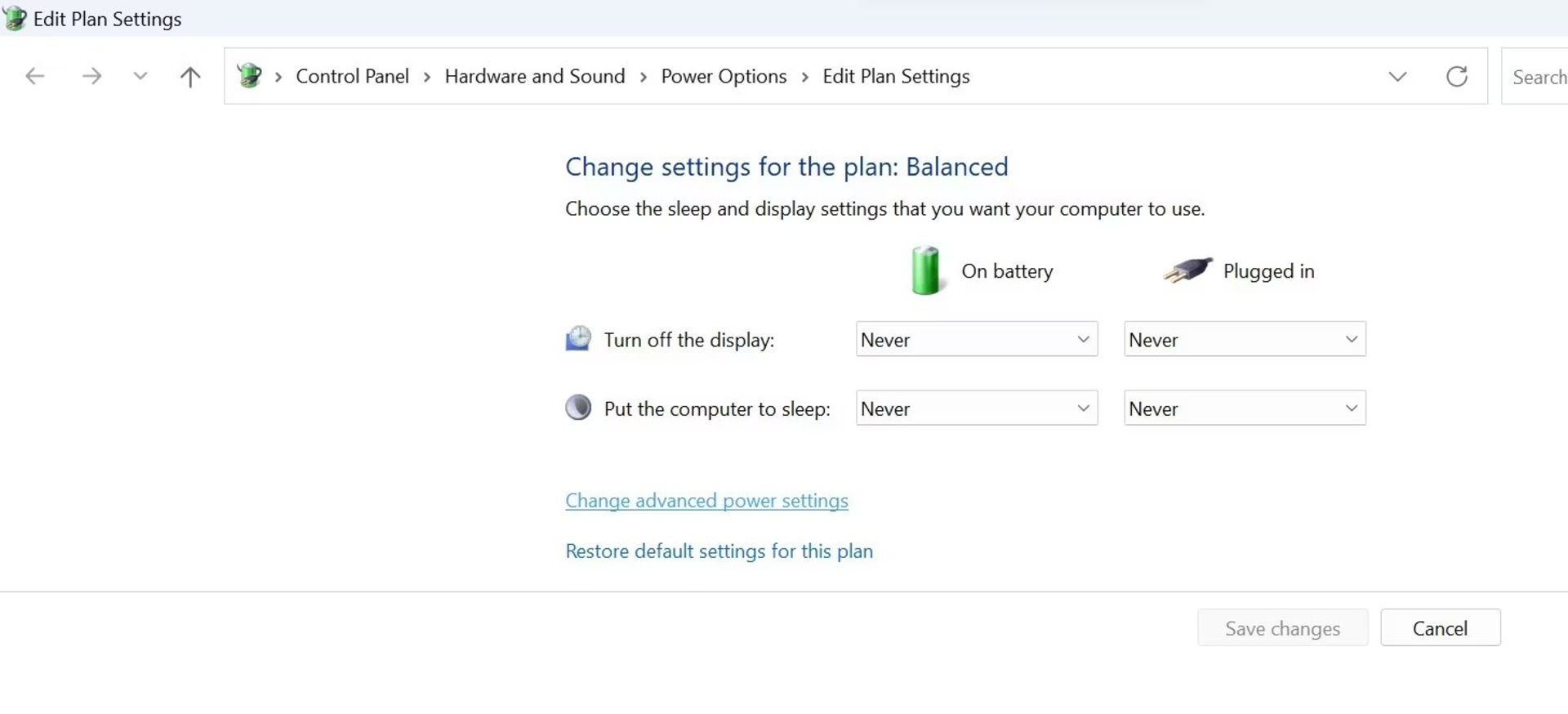1568x714 pixels.
Task: Navigate to Hardware and Sound breadcrumb
Action: [x=534, y=76]
